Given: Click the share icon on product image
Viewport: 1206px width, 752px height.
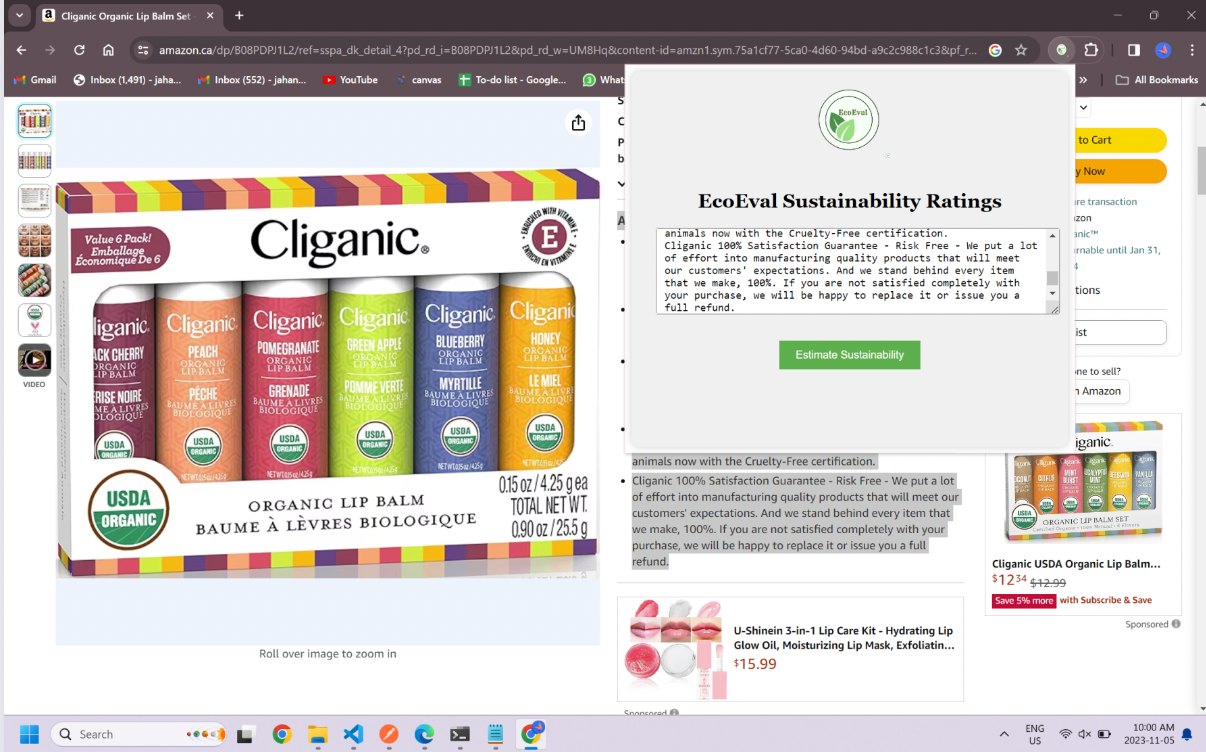Looking at the screenshot, I should (578, 122).
